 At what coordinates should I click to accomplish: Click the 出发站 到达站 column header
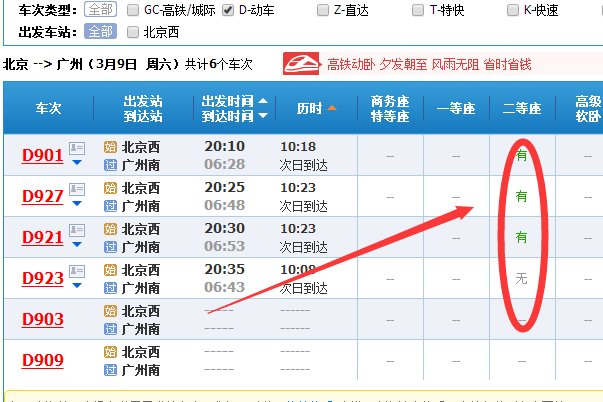pyautogui.click(x=143, y=108)
